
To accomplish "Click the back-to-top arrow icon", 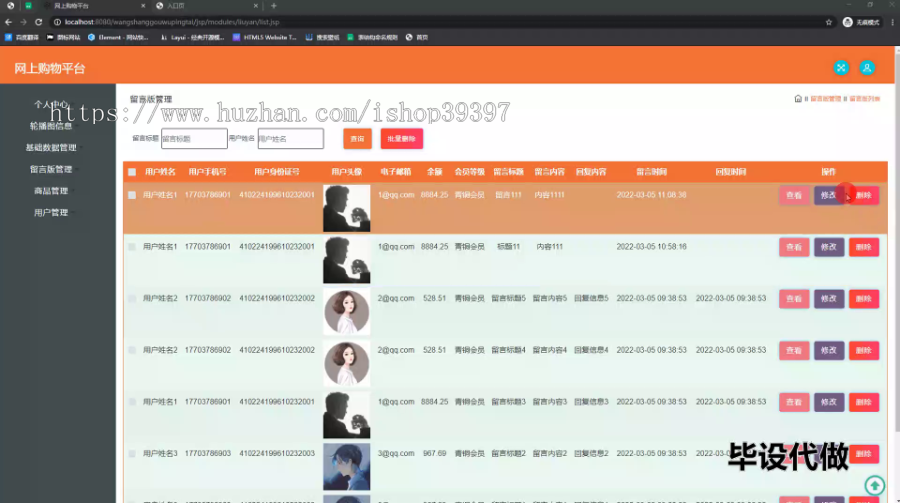I will pos(875,486).
